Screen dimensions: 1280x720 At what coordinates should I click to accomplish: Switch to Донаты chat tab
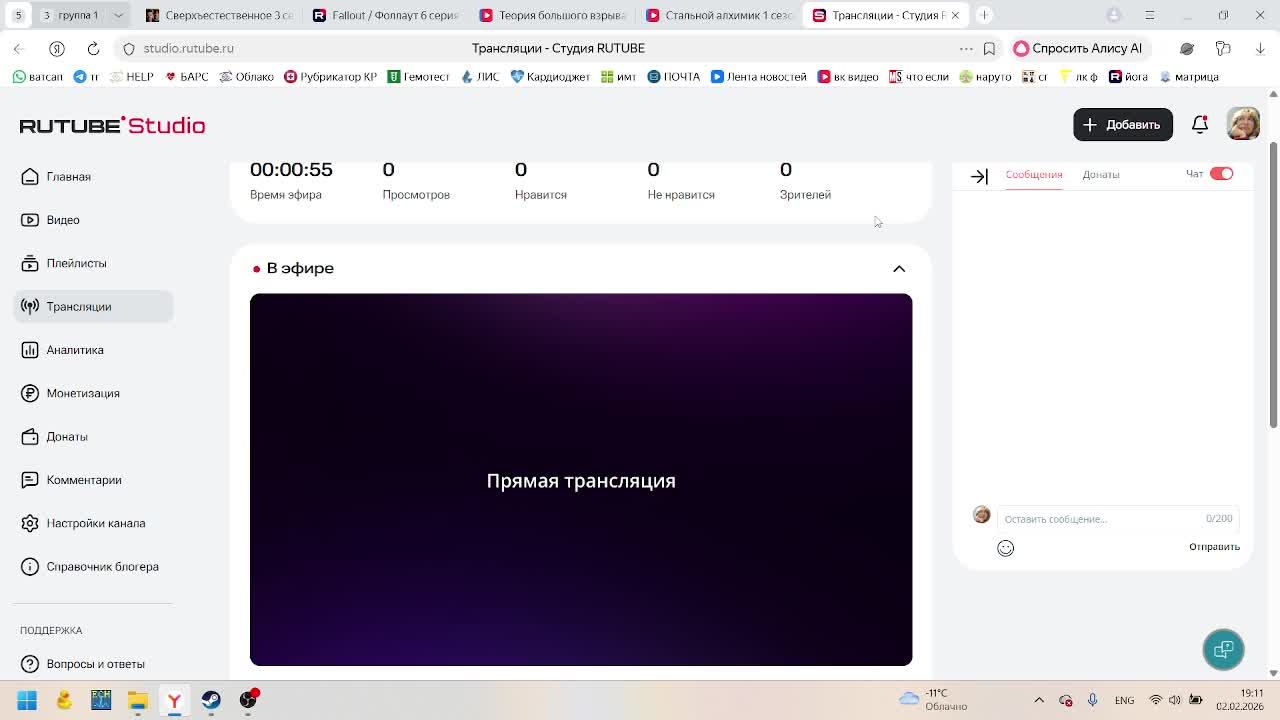click(1100, 175)
